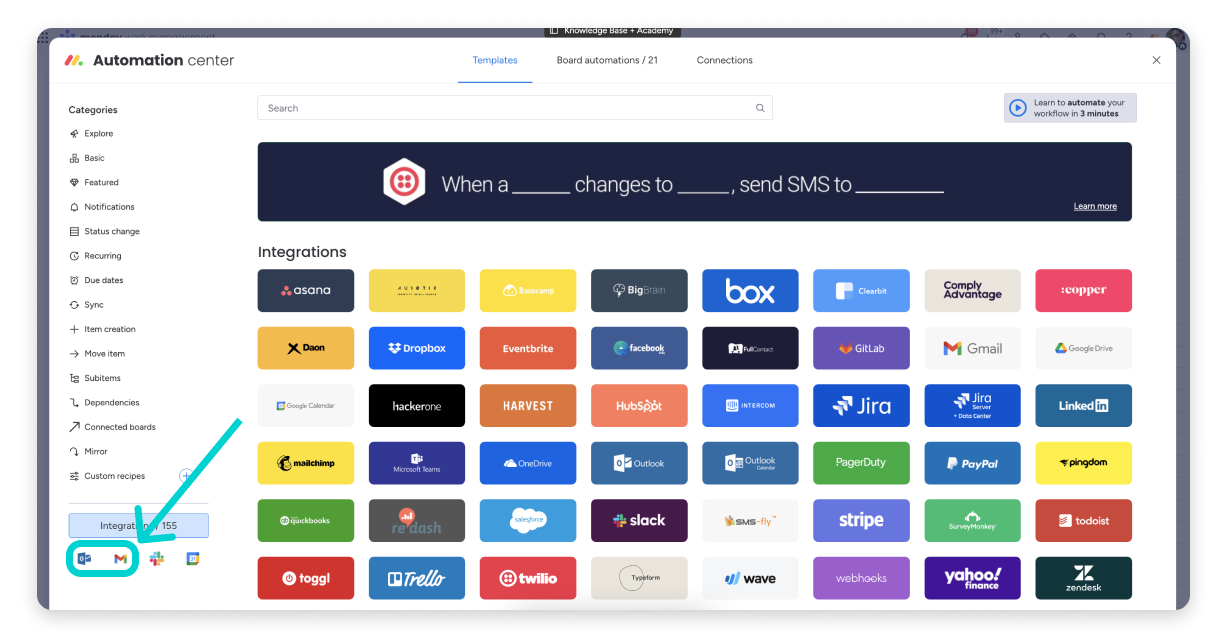Open the Clearbit integration tile
1227x638 pixels.
click(x=861, y=290)
